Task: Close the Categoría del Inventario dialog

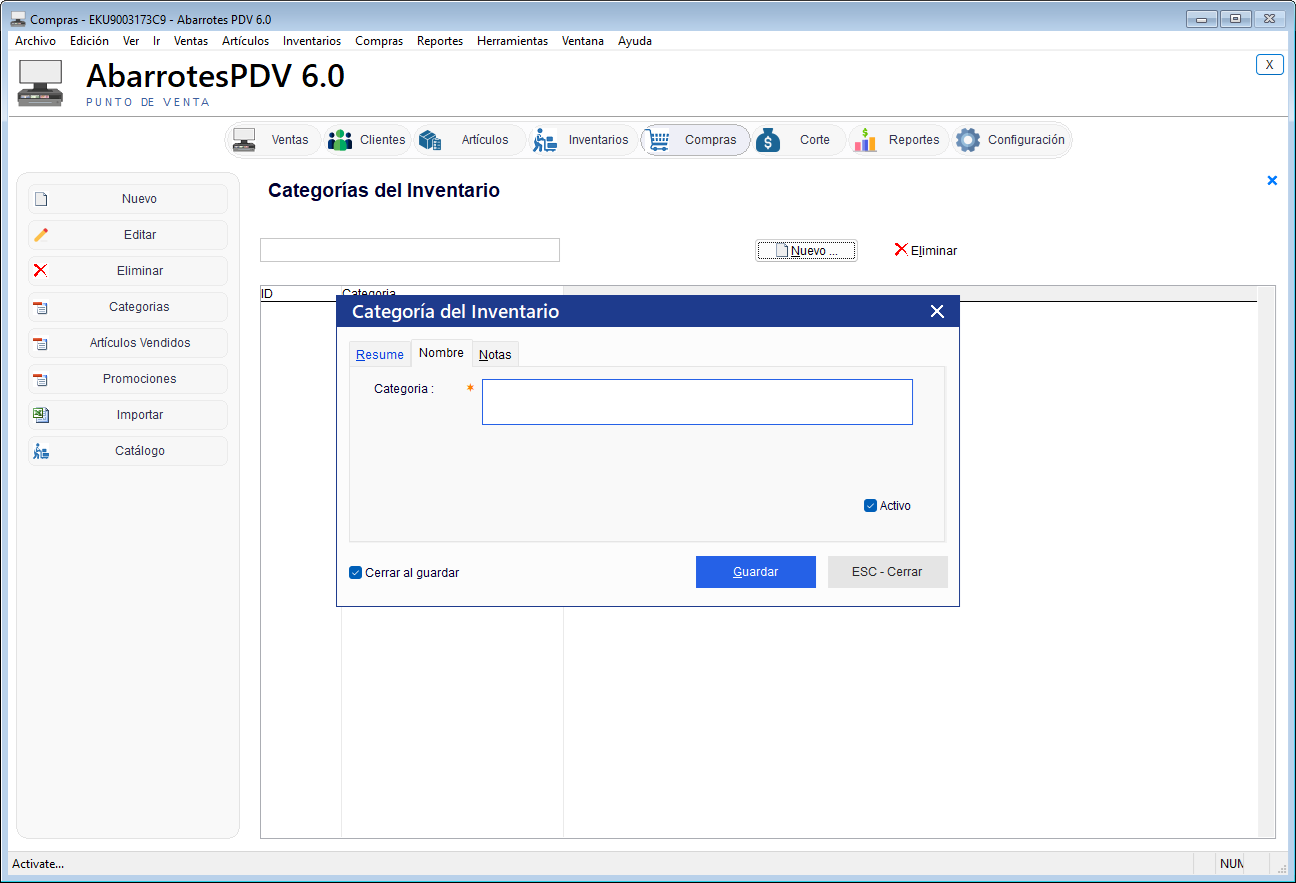Action: click(x=937, y=312)
